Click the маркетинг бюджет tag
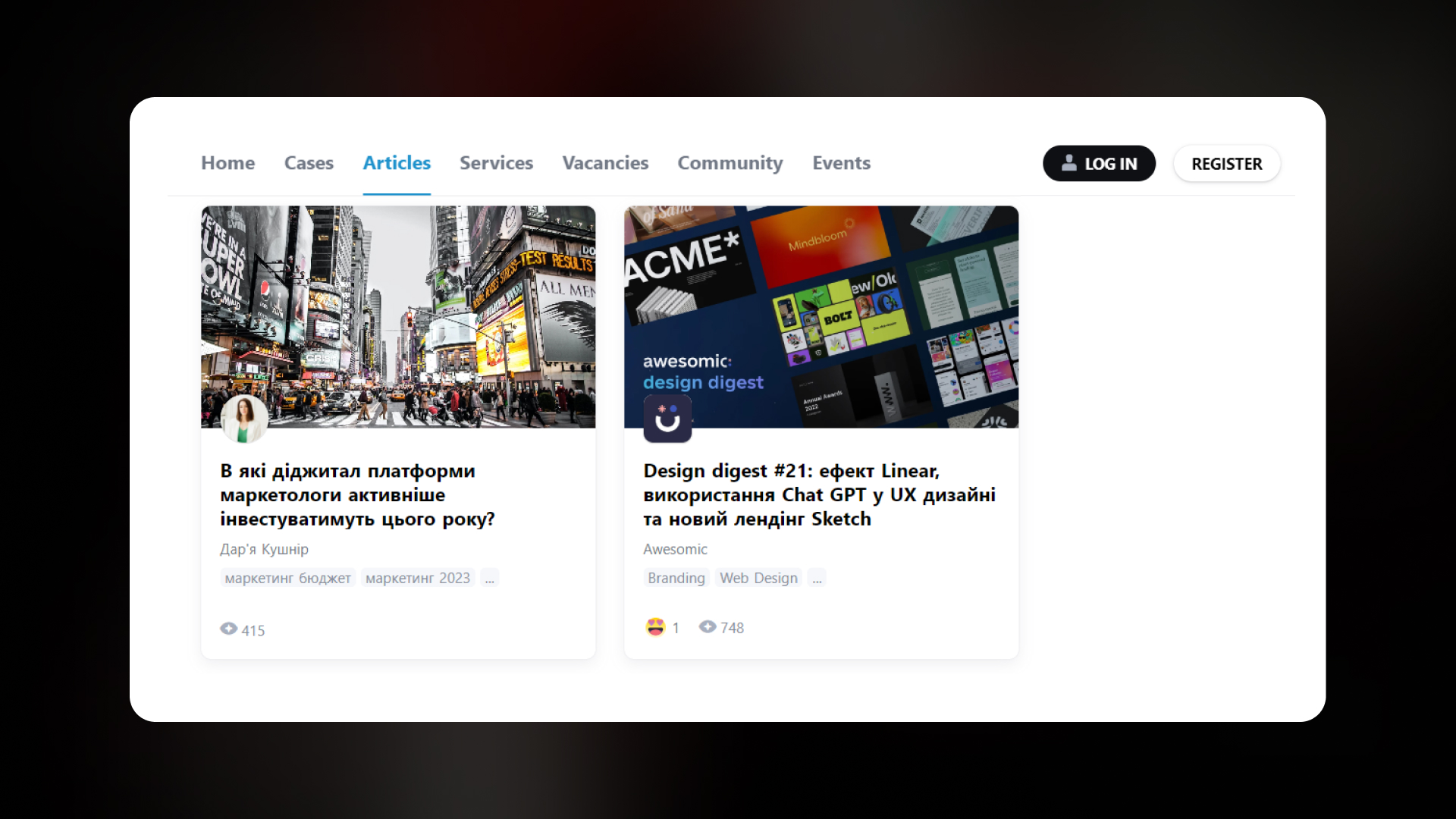 [287, 578]
